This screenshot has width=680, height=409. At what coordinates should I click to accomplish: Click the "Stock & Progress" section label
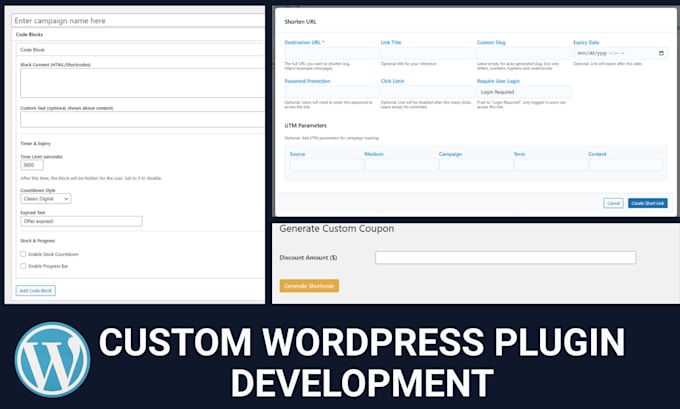pyautogui.click(x=38, y=241)
